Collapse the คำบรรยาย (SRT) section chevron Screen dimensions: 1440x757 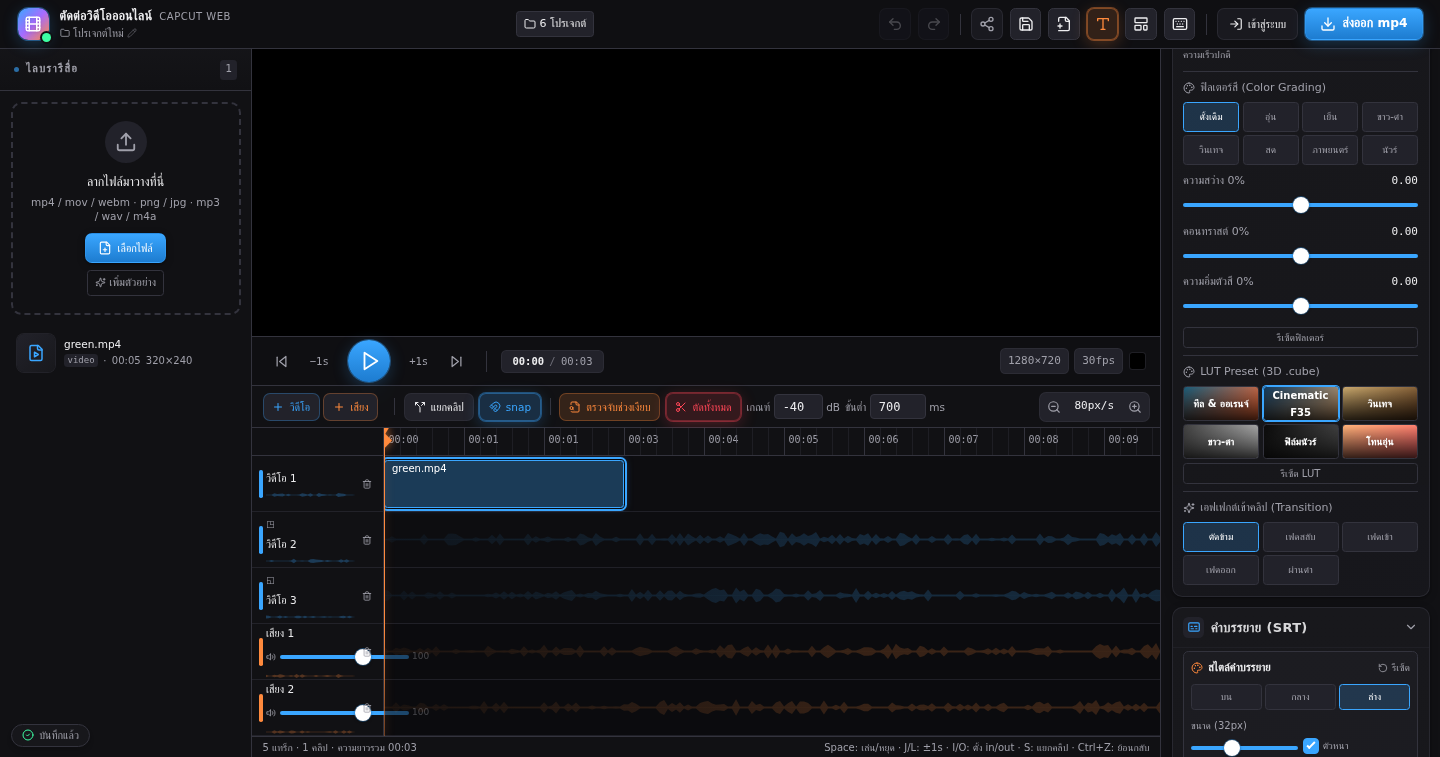pos(1411,627)
